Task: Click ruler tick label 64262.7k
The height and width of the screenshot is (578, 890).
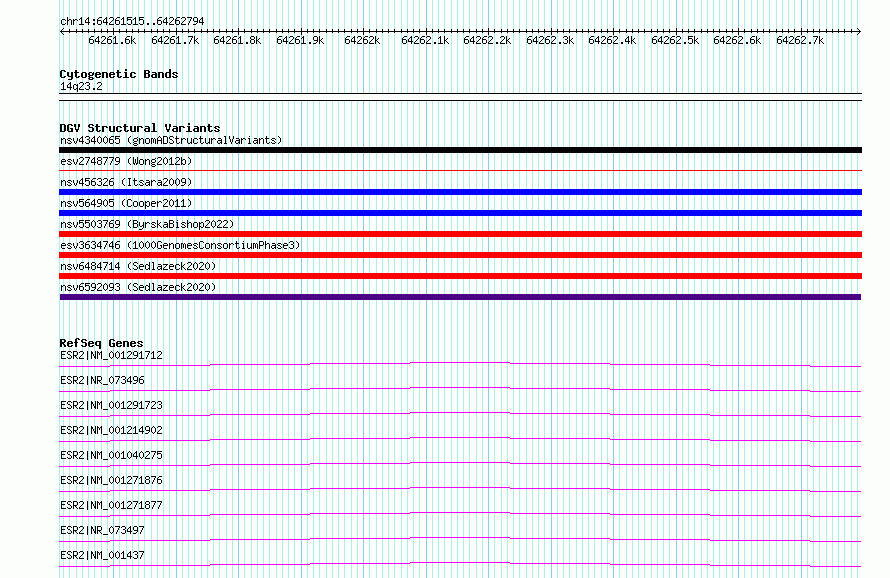Action: [800, 41]
